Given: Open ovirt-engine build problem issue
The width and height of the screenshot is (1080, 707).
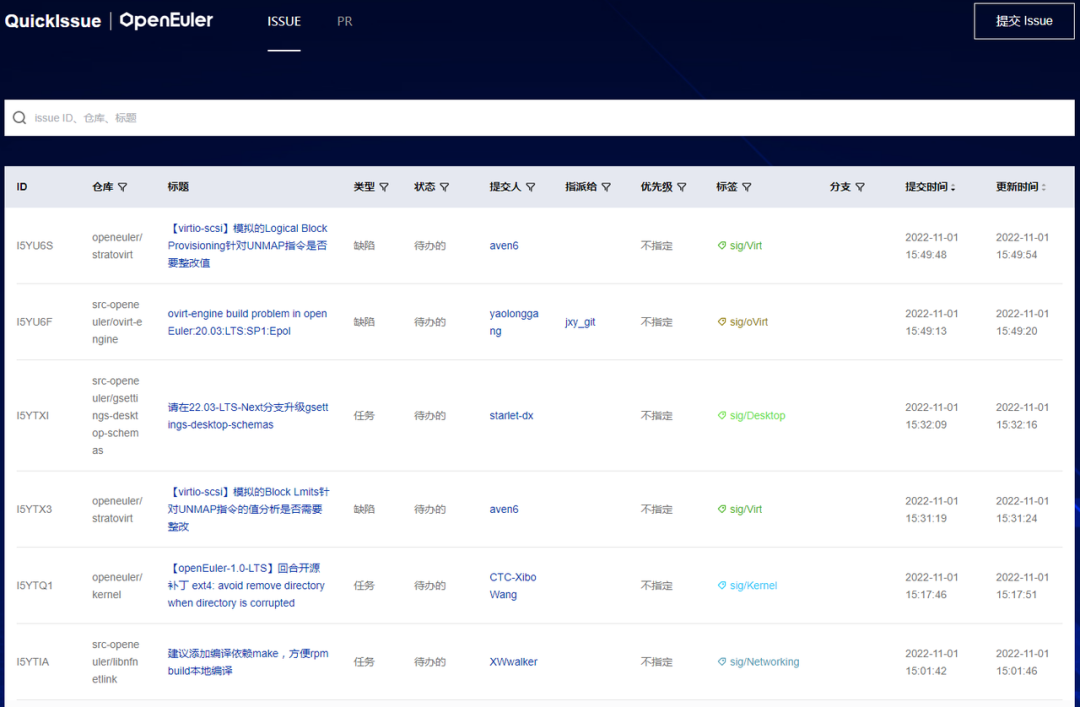Looking at the screenshot, I should (x=247, y=322).
